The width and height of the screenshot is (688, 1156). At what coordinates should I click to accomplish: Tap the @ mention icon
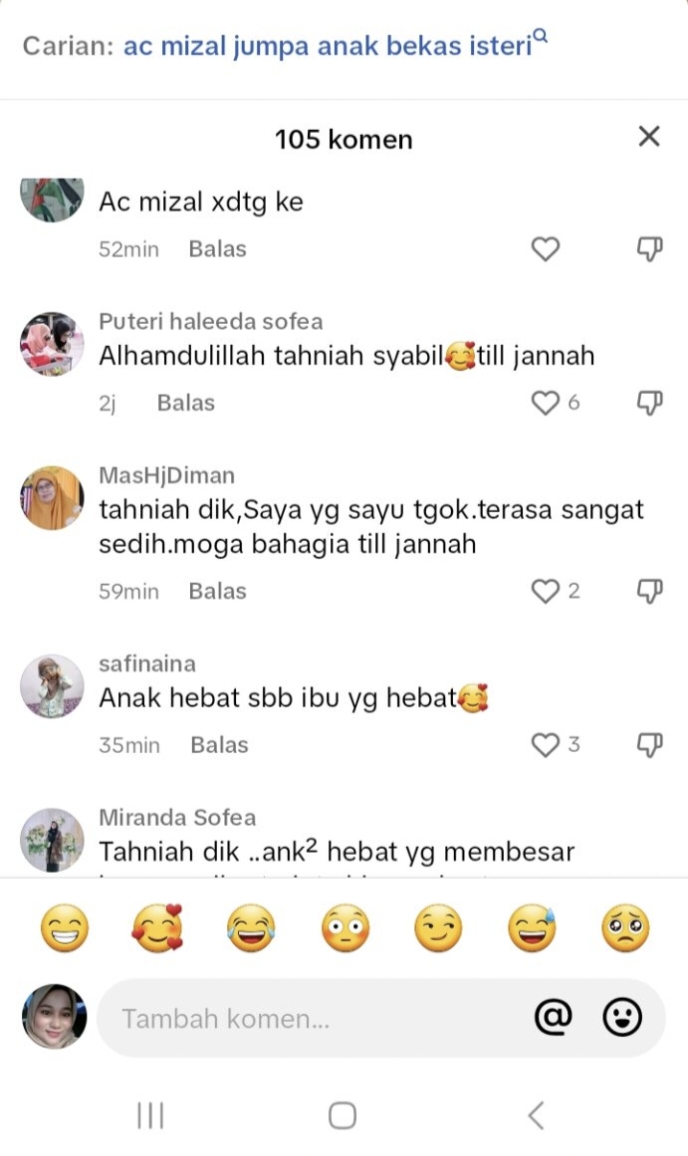point(553,1017)
